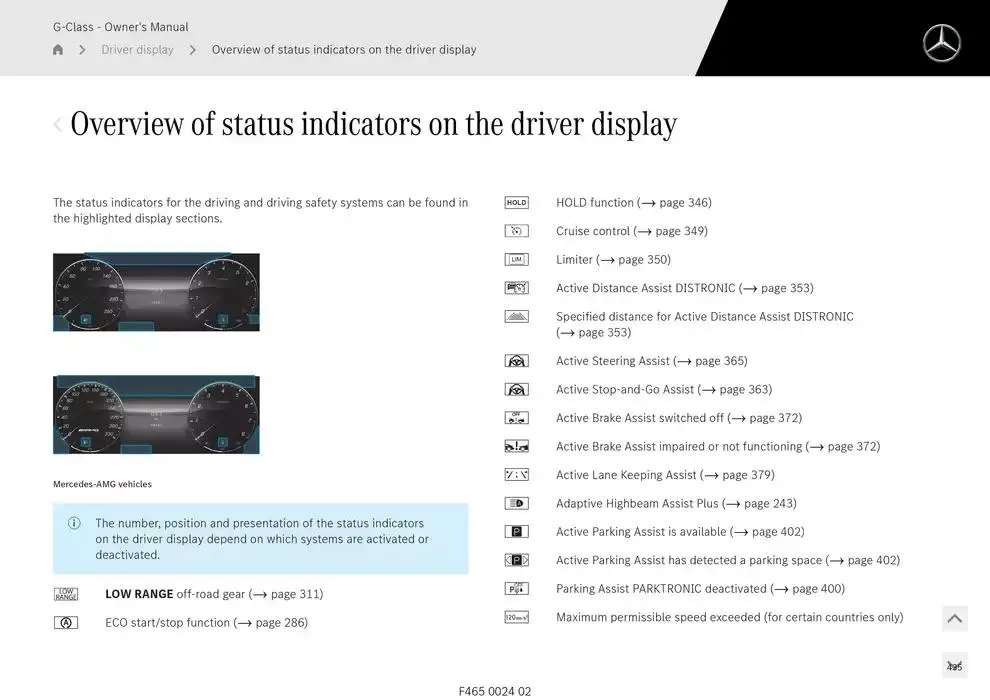The height and width of the screenshot is (700, 990).
Task: Click the Mercedes-AMG driver display image
Action: [156, 415]
